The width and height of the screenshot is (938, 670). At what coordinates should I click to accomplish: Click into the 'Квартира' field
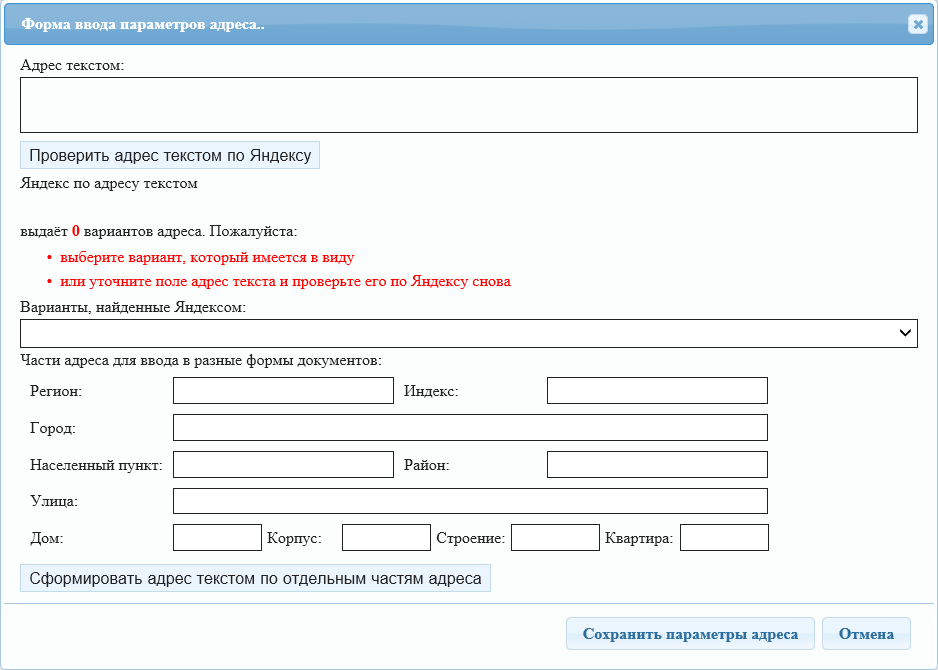click(724, 538)
